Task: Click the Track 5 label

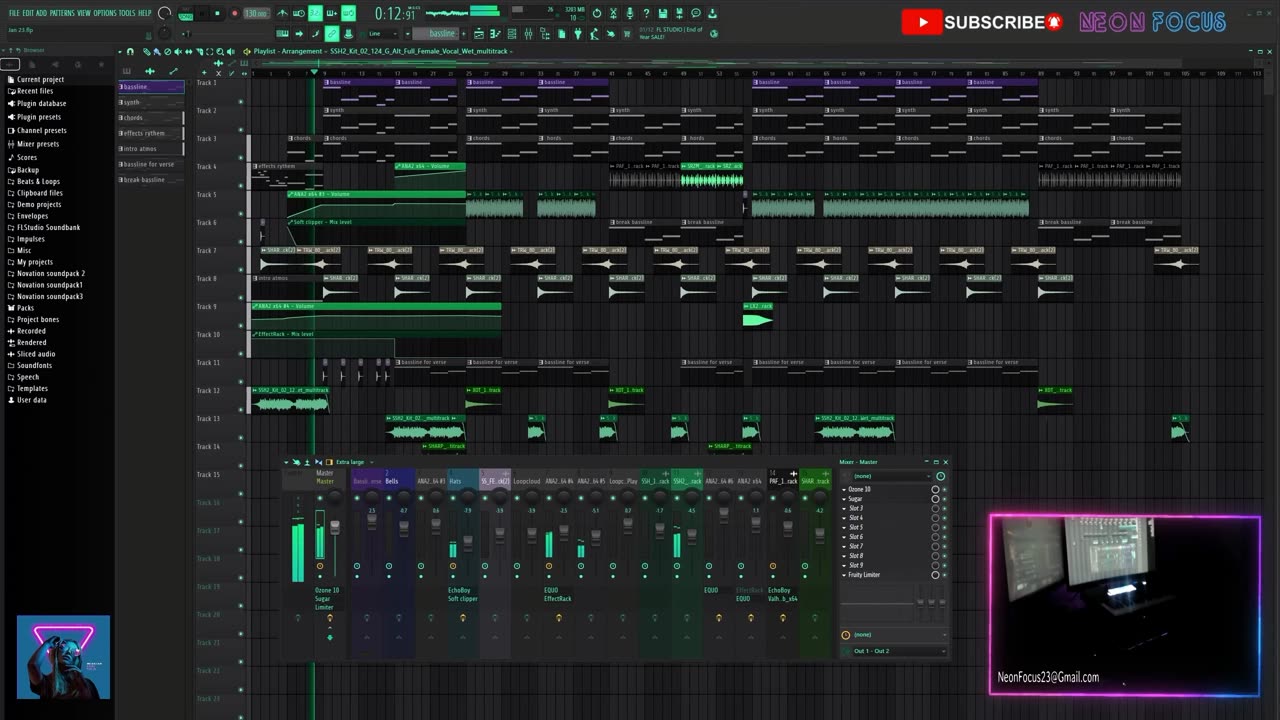Action: coord(206,194)
